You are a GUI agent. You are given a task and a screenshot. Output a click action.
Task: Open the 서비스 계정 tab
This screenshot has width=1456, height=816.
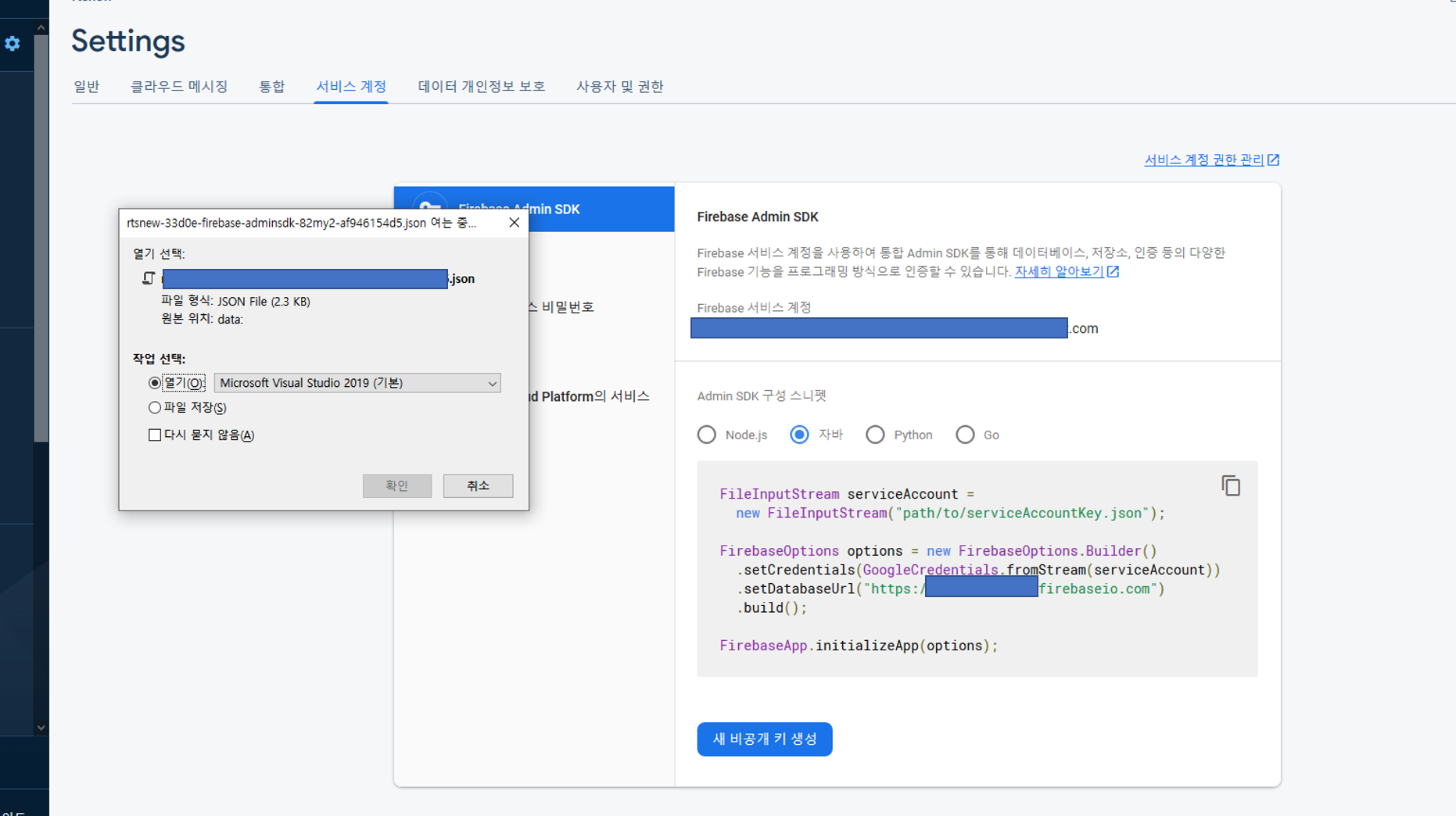(x=351, y=86)
